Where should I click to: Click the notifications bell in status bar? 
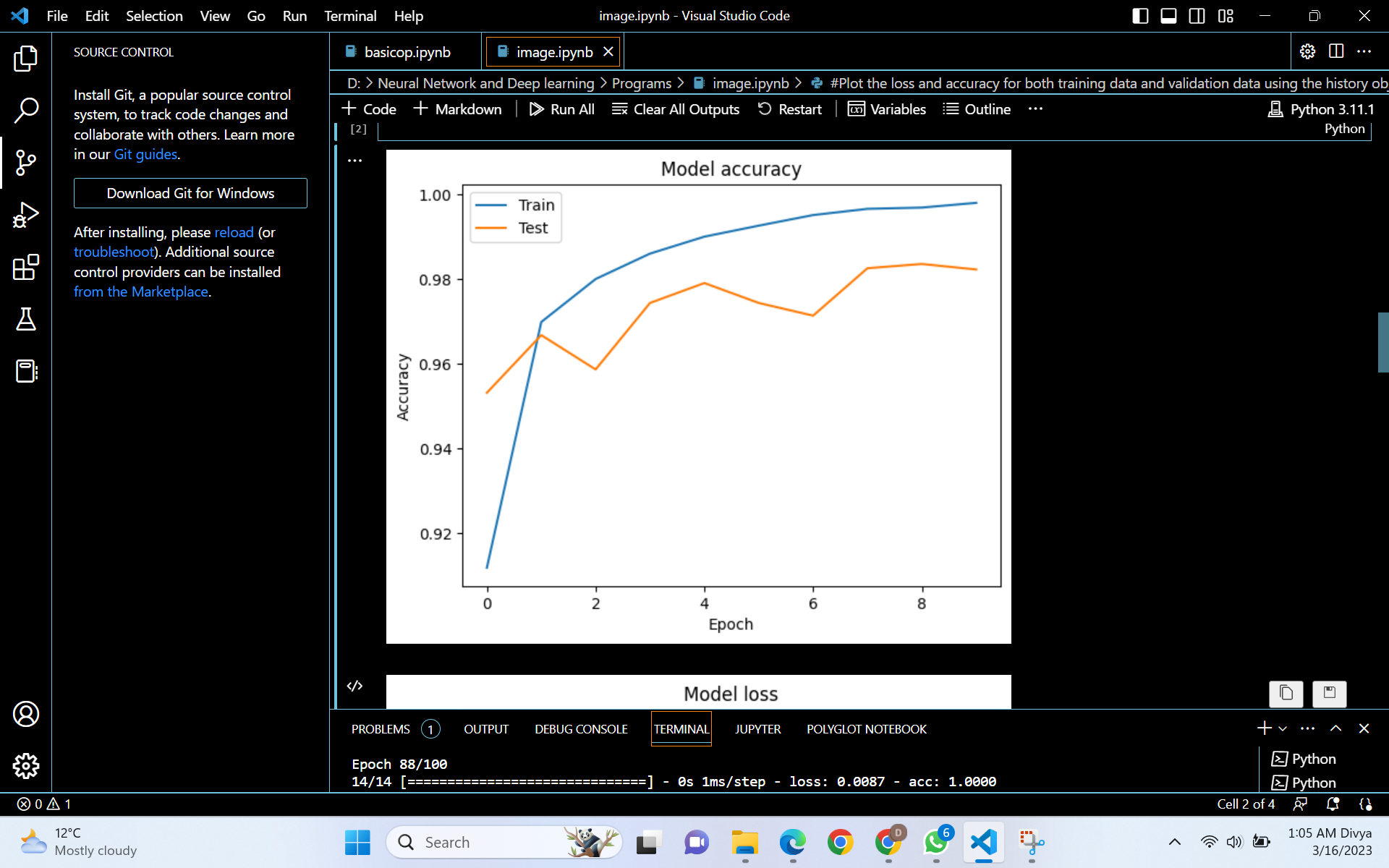[x=1331, y=804]
